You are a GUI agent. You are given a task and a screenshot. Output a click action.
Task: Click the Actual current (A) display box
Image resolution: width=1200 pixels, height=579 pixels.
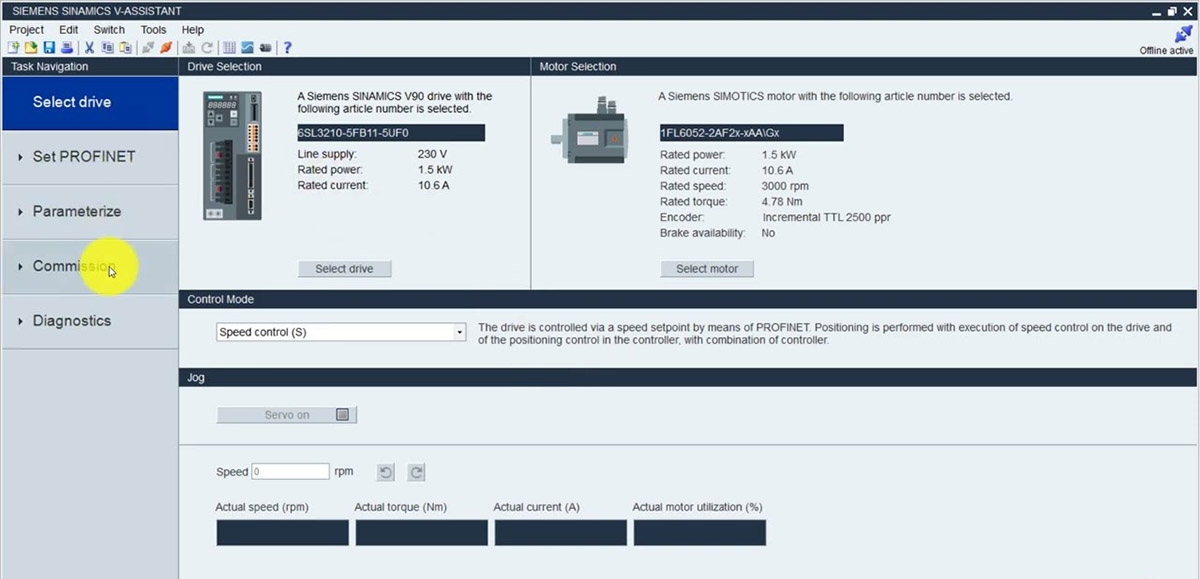click(560, 532)
